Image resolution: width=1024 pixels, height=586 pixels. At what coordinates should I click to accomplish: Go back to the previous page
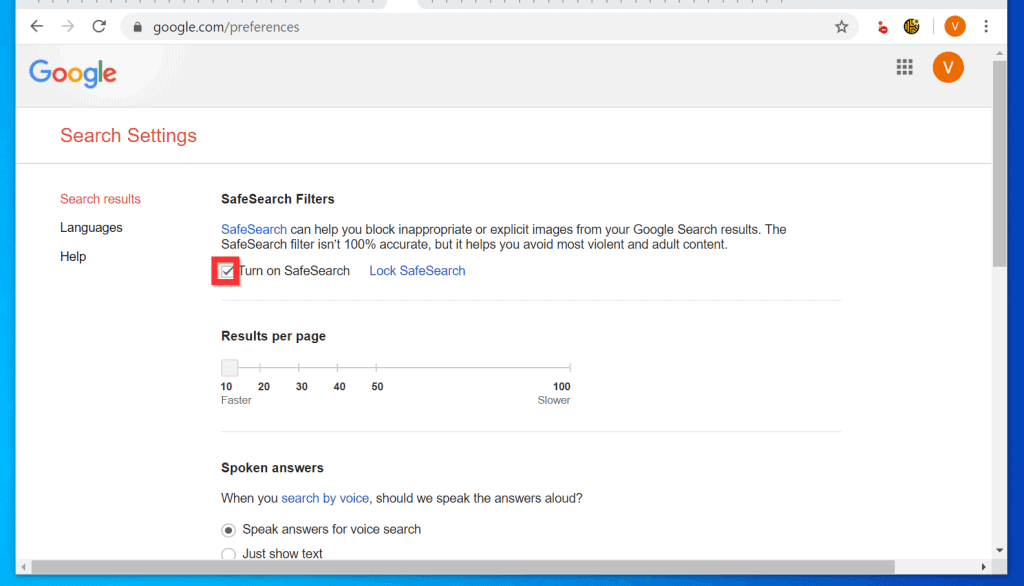point(37,27)
